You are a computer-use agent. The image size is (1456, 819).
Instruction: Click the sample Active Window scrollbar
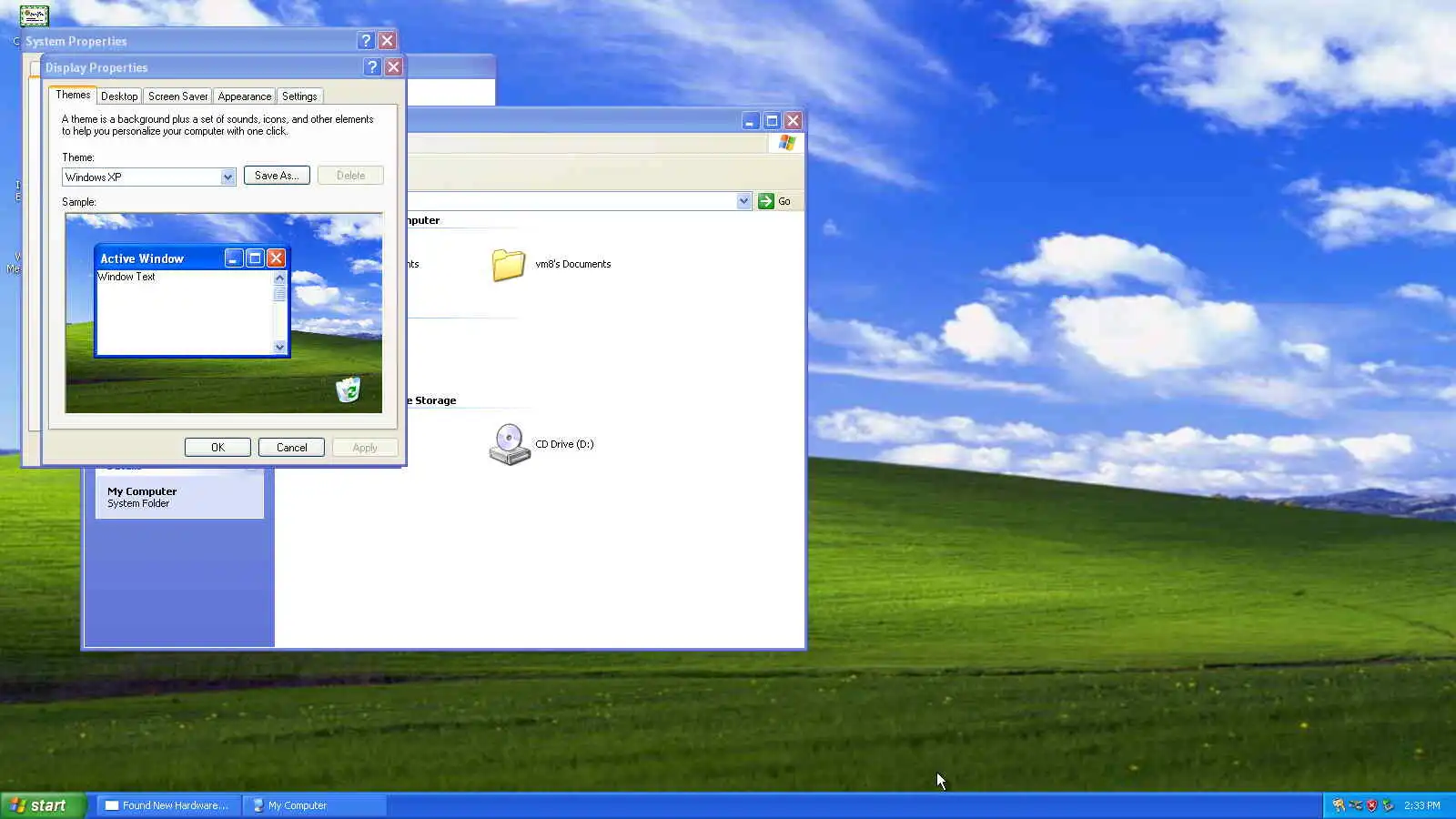tap(279, 312)
